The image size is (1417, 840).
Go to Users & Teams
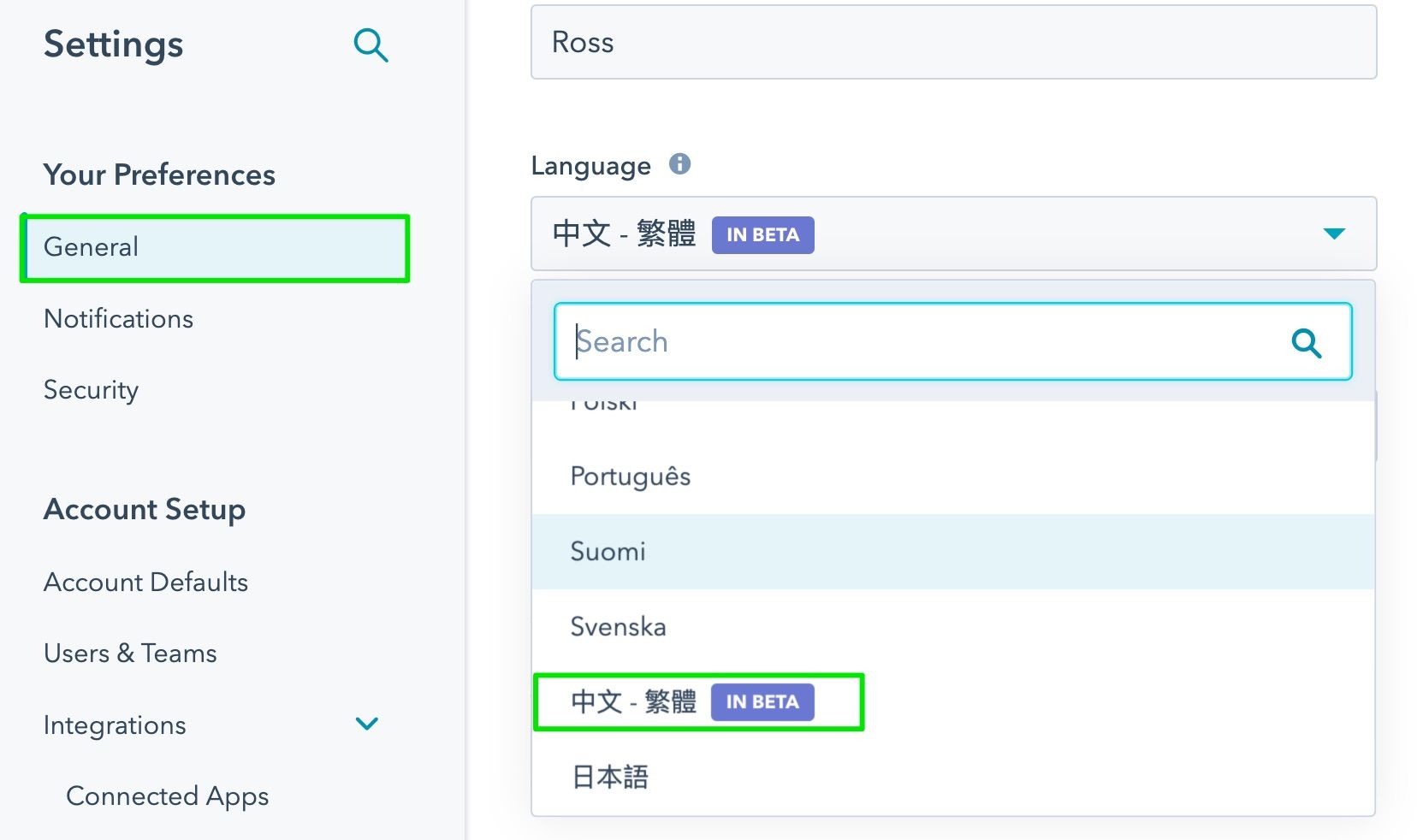point(129,653)
